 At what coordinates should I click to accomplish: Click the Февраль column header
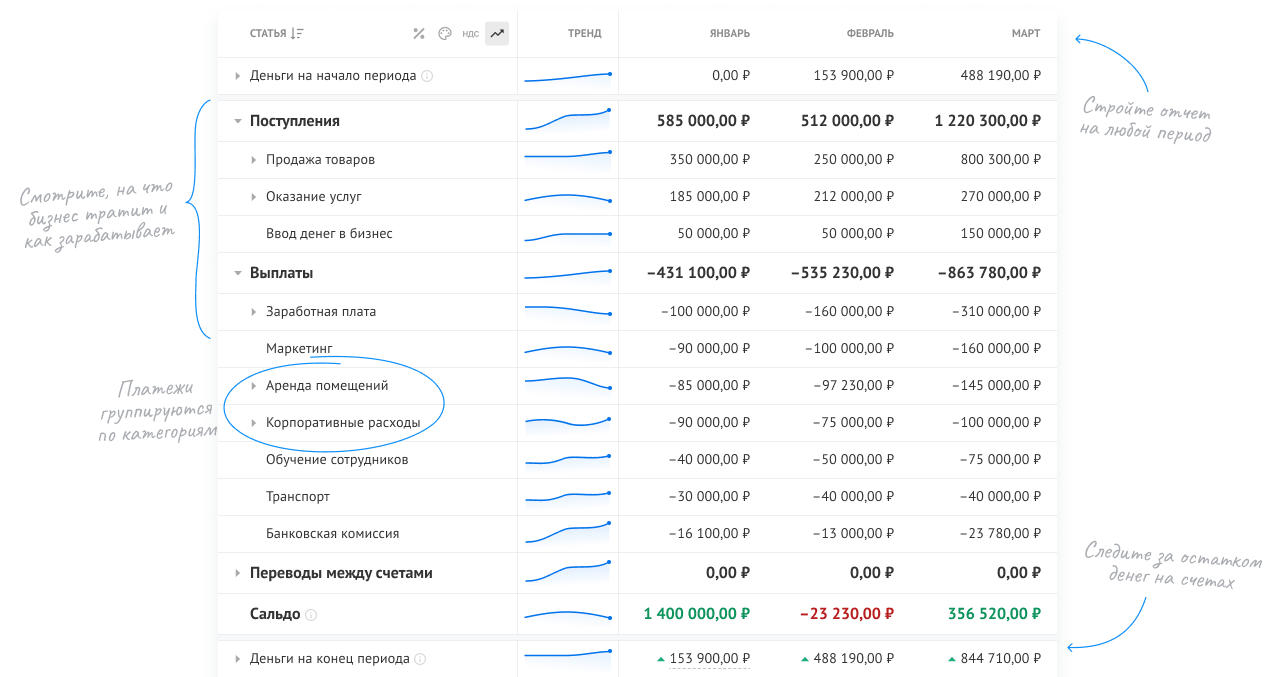click(x=870, y=34)
